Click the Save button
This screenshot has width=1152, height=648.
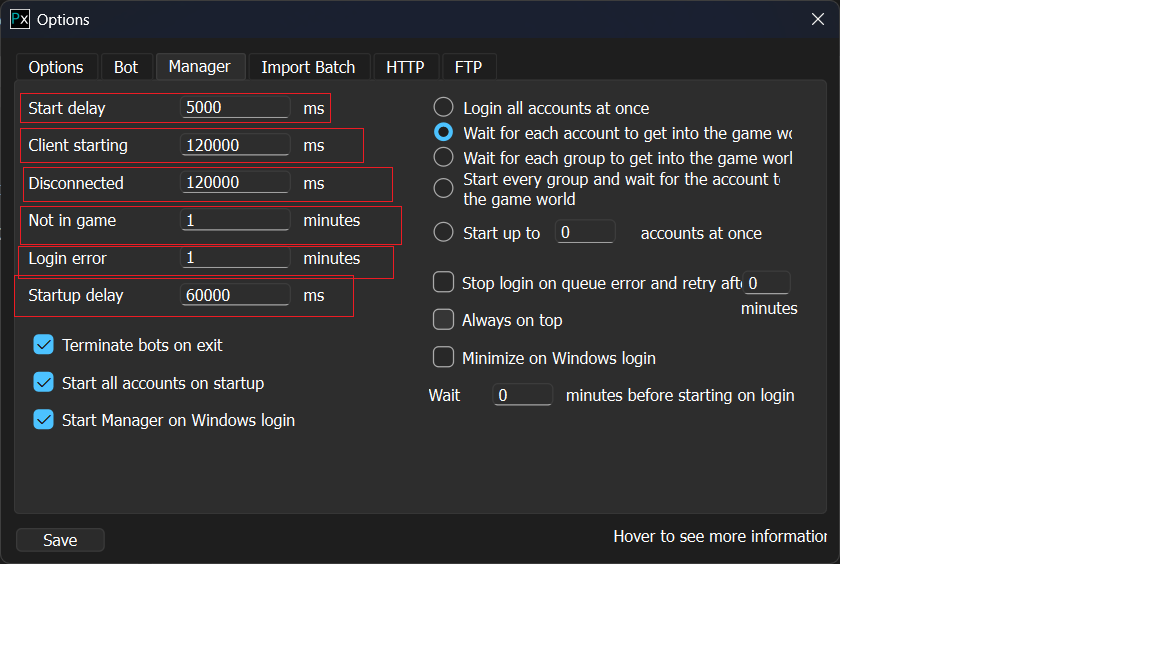click(60, 540)
